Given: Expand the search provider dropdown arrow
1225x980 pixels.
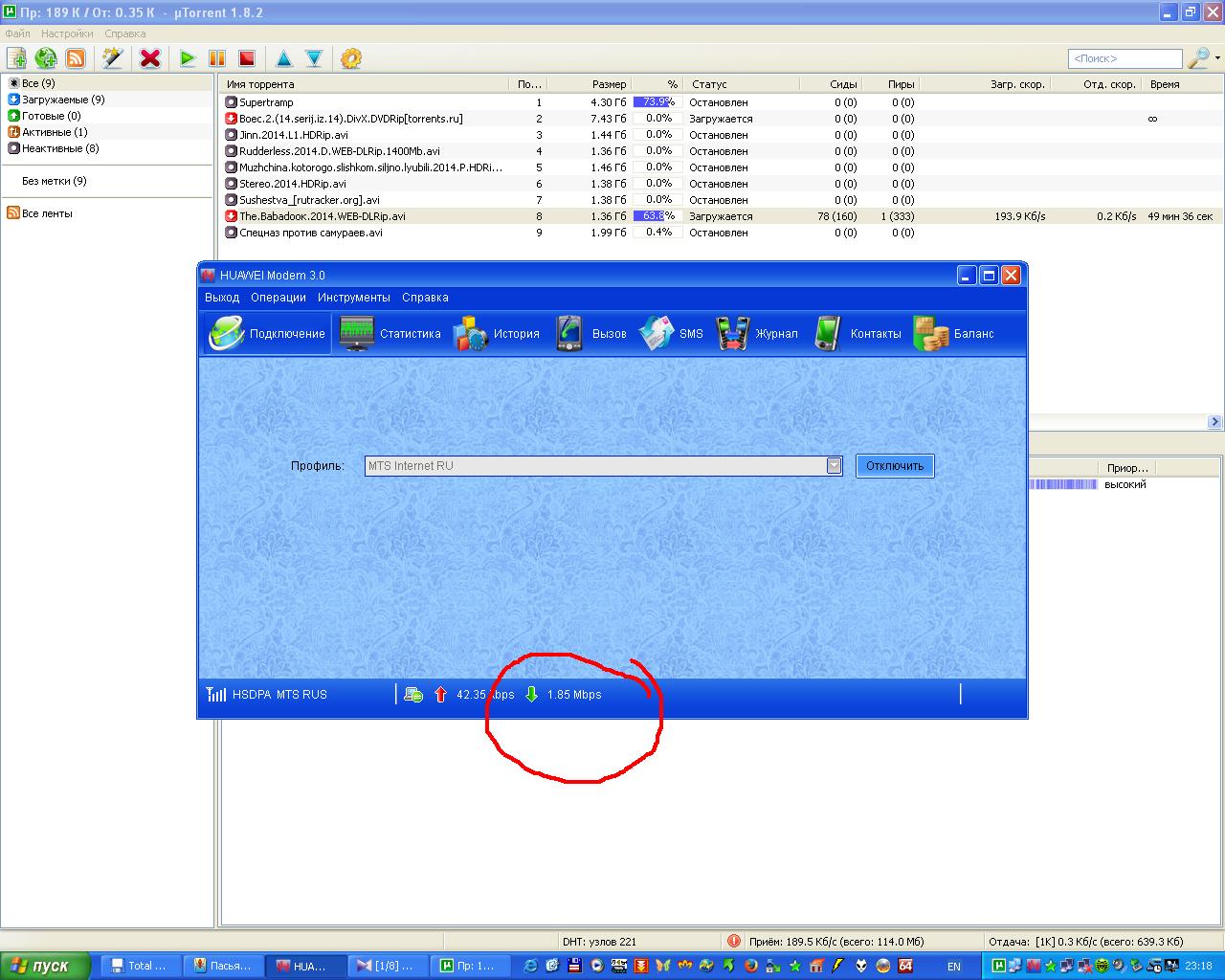Looking at the screenshot, I should pos(1217,58).
